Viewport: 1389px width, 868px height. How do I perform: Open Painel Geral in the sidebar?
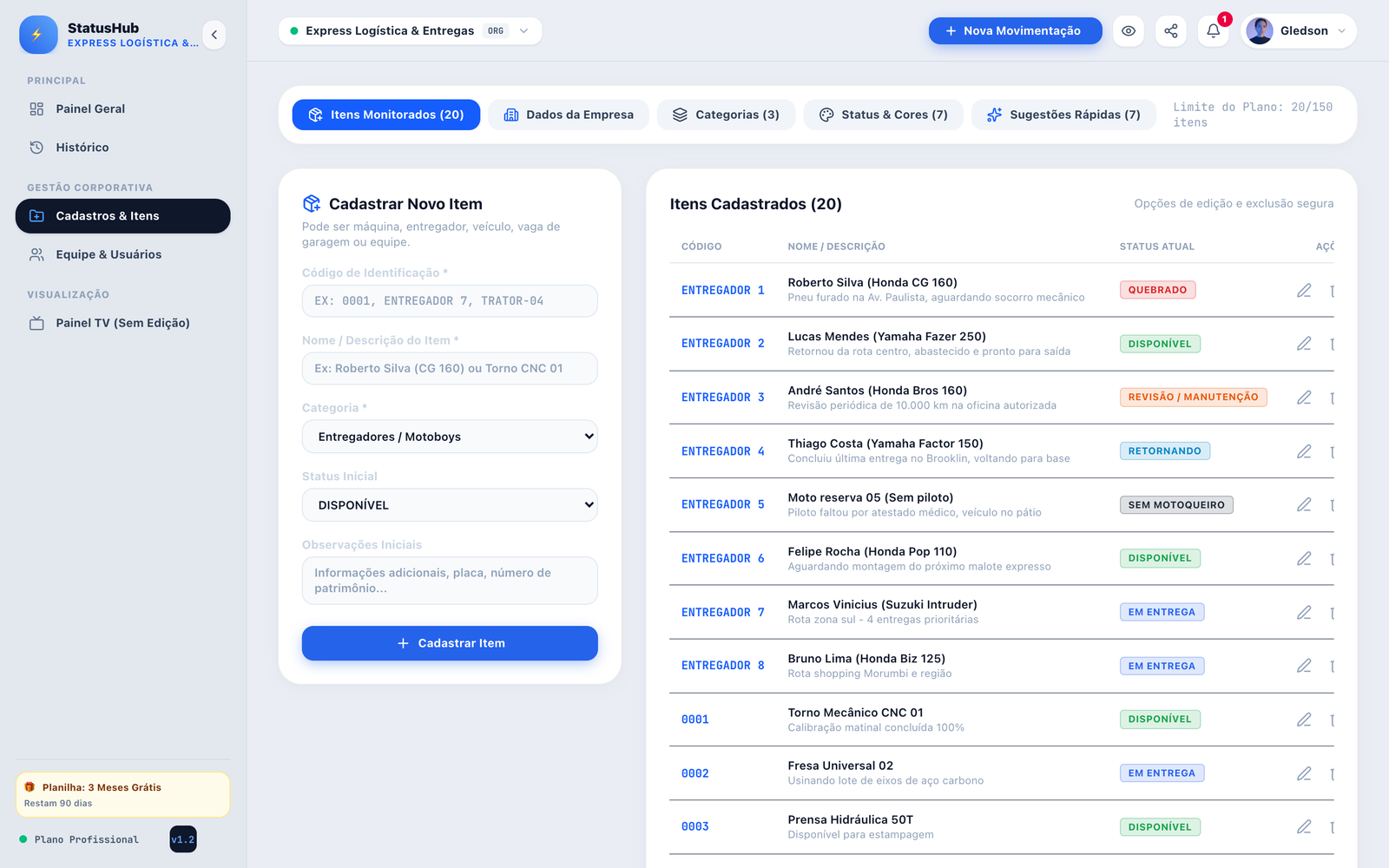tap(122, 108)
